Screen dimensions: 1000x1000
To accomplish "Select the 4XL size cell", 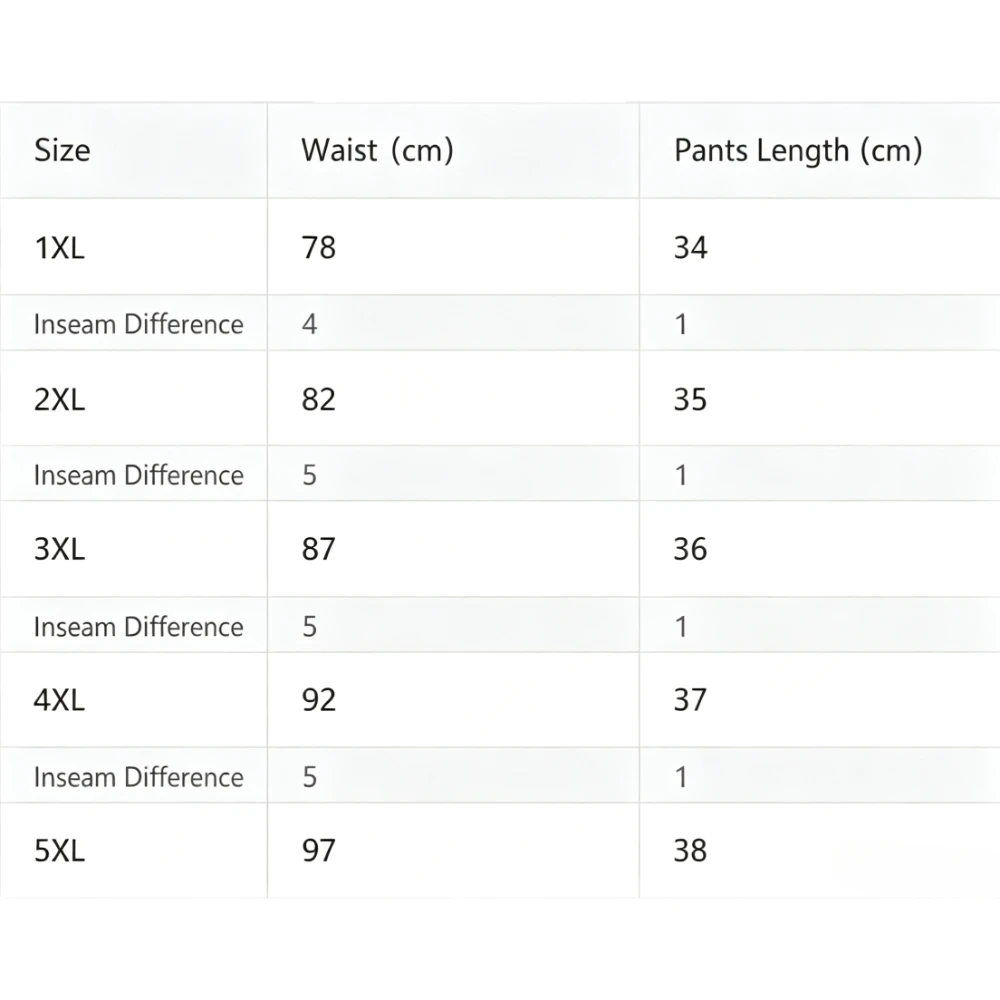I will (x=59, y=700).
